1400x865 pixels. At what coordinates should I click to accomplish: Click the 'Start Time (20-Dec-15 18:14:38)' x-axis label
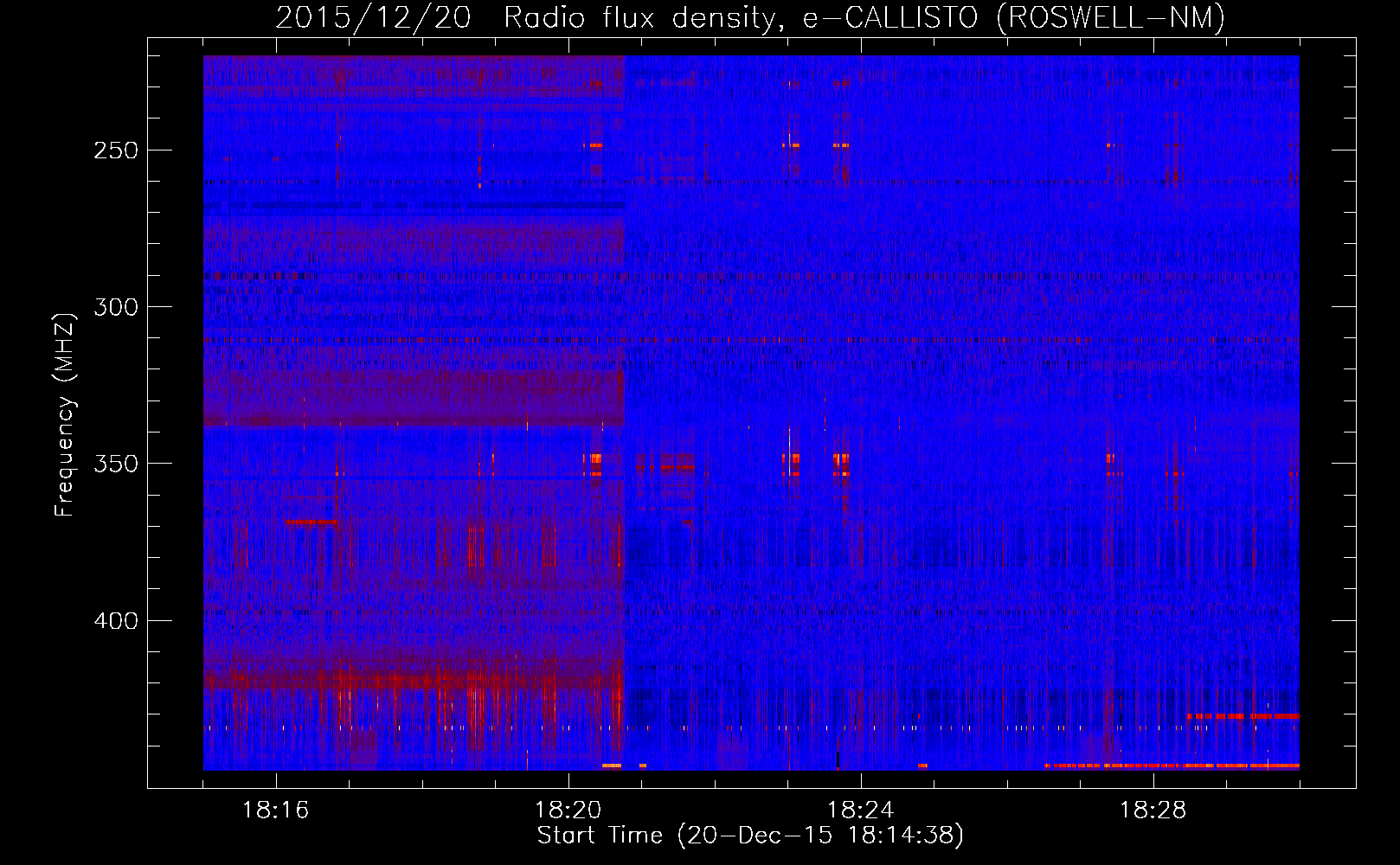click(x=750, y=836)
